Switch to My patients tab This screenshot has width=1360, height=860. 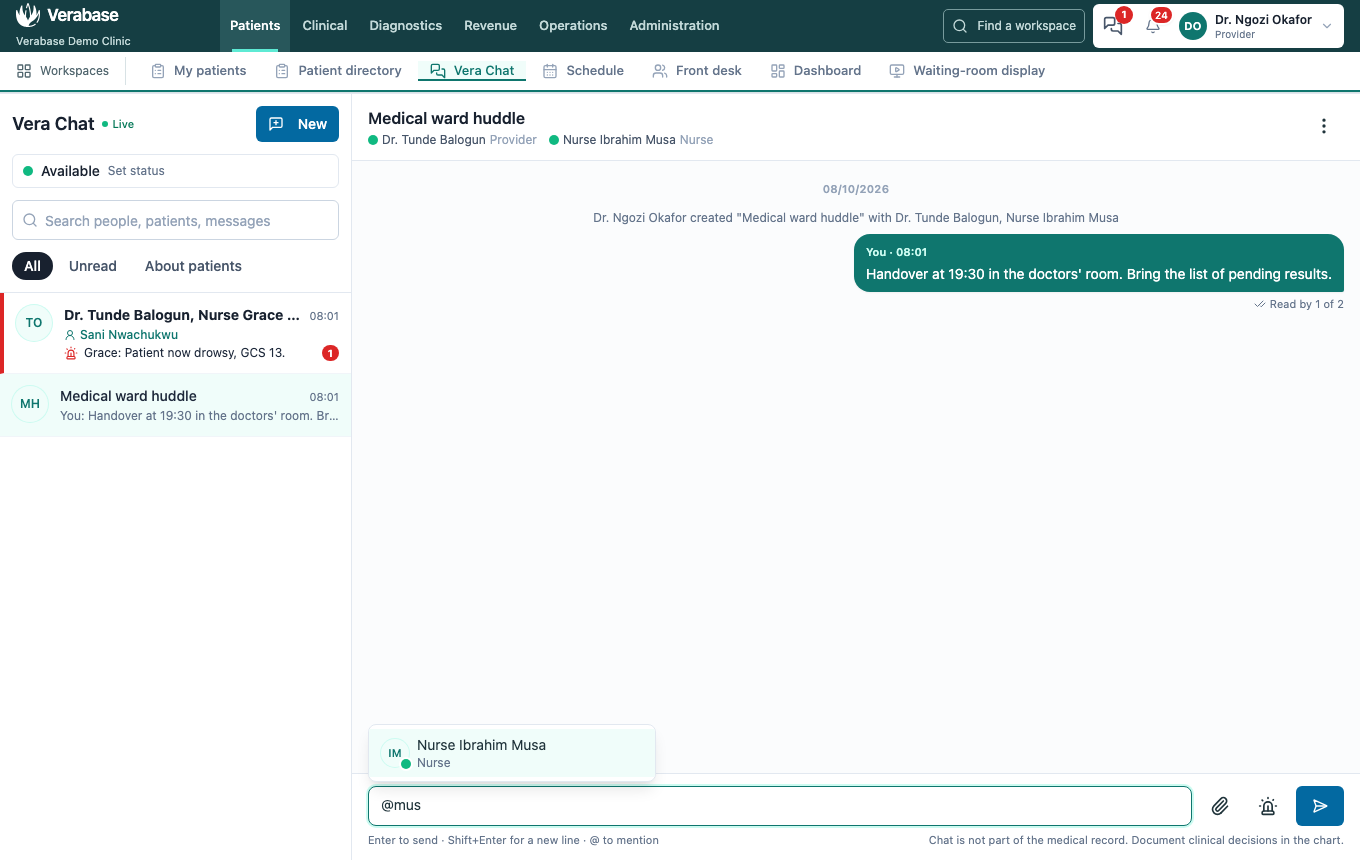[x=198, y=71]
